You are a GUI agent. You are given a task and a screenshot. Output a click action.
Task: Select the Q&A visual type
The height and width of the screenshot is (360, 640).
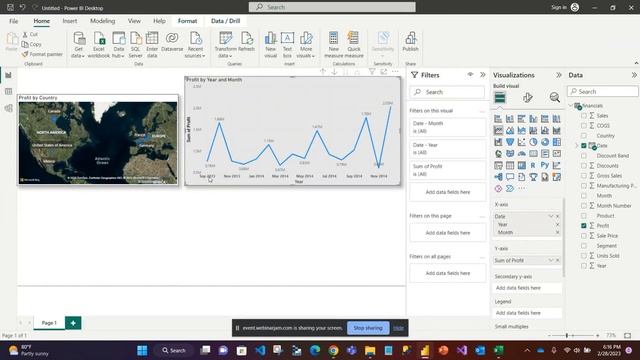pyautogui.click(x=510, y=177)
